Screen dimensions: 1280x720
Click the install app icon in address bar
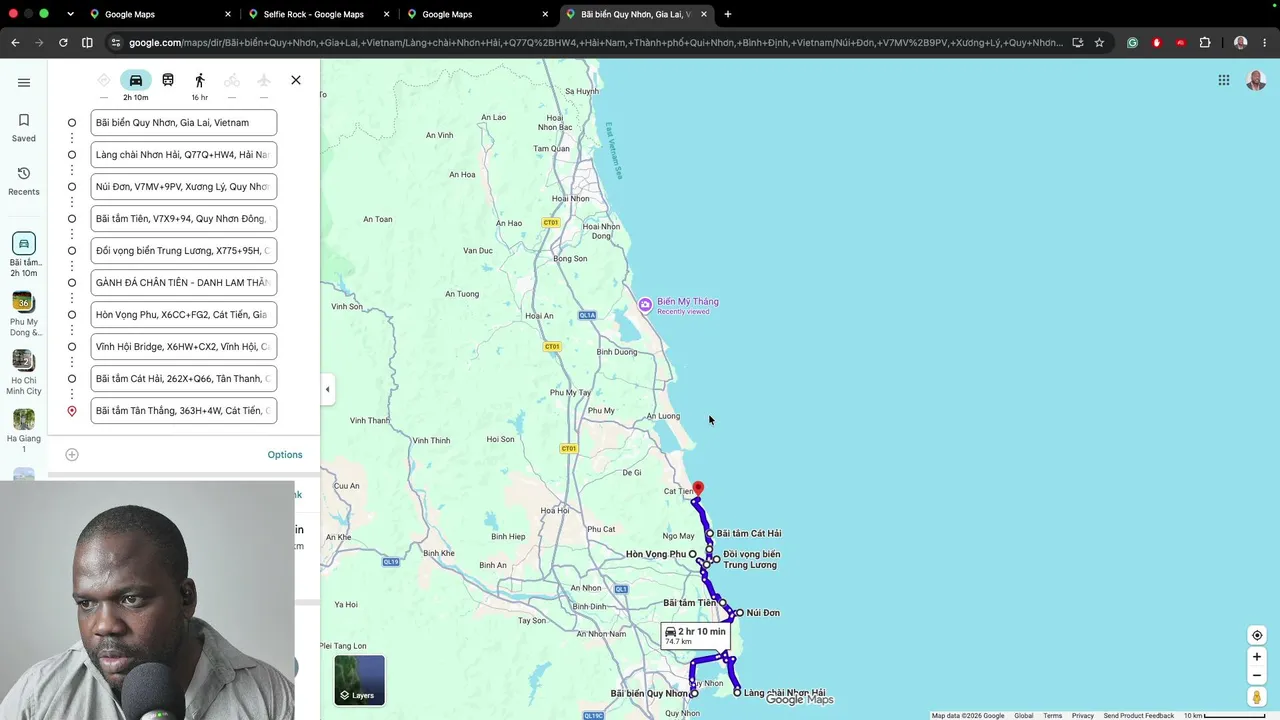point(1077,42)
